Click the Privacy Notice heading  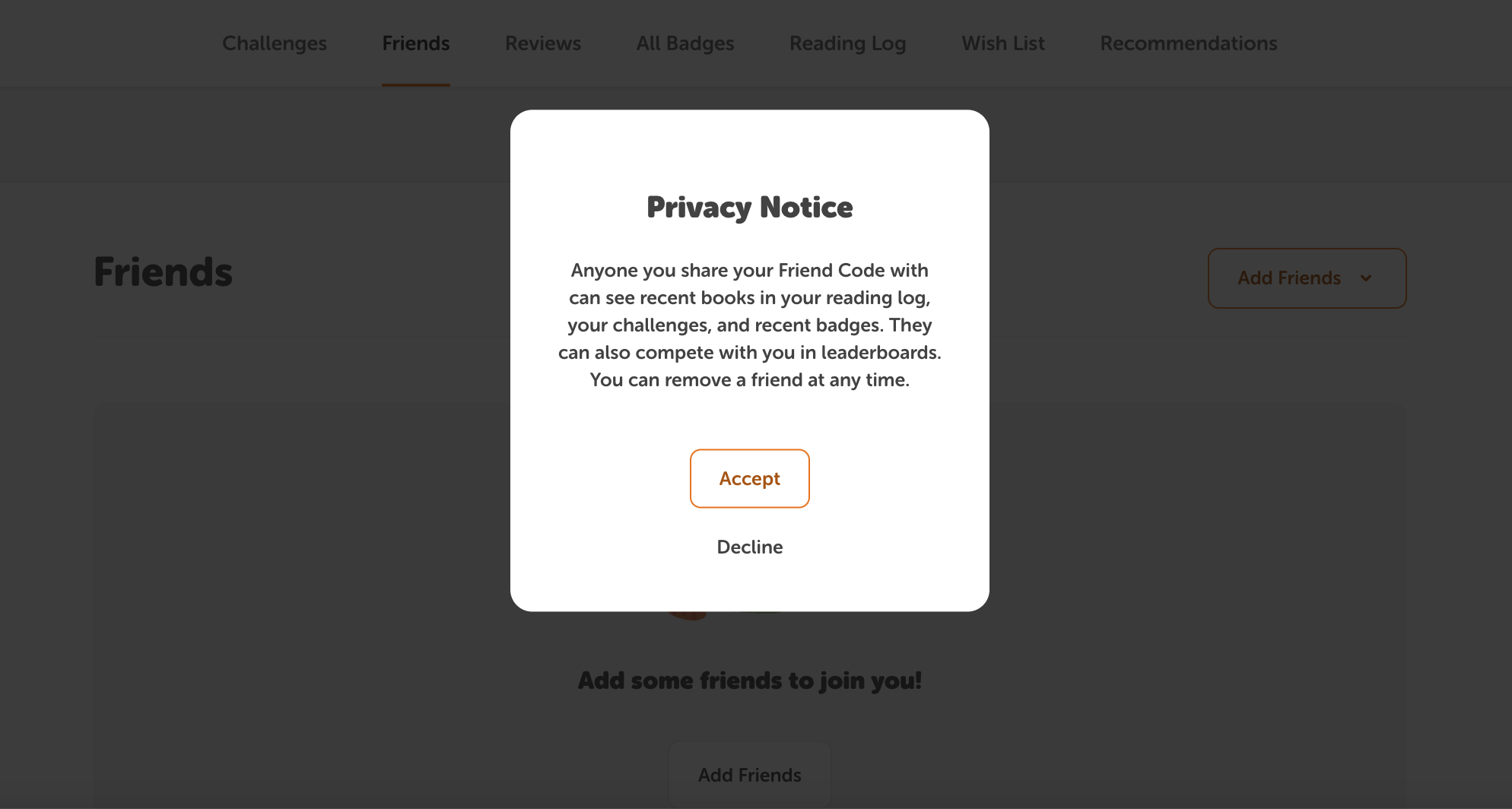[749, 207]
